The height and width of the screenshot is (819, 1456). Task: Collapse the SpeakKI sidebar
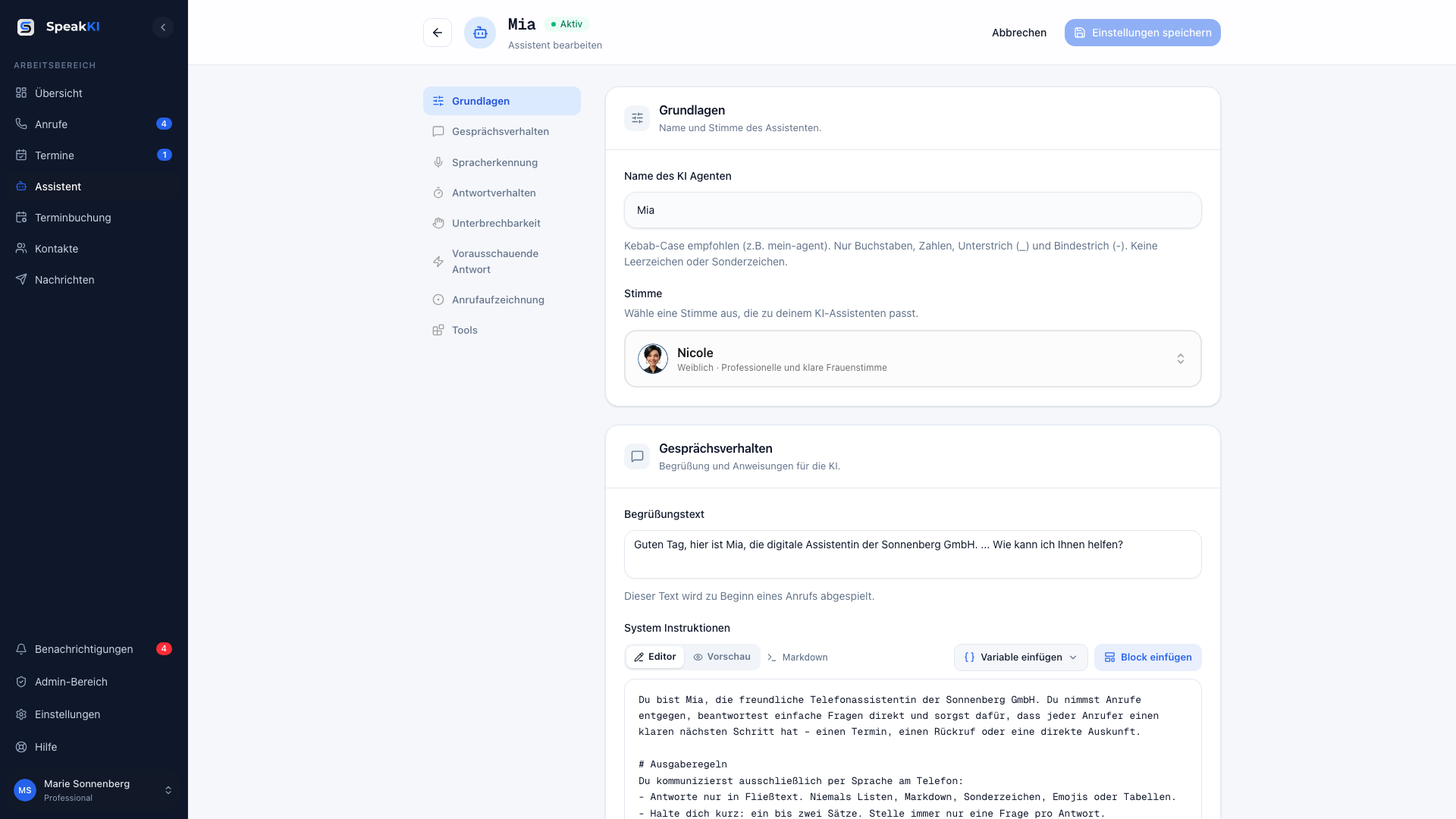click(x=163, y=27)
